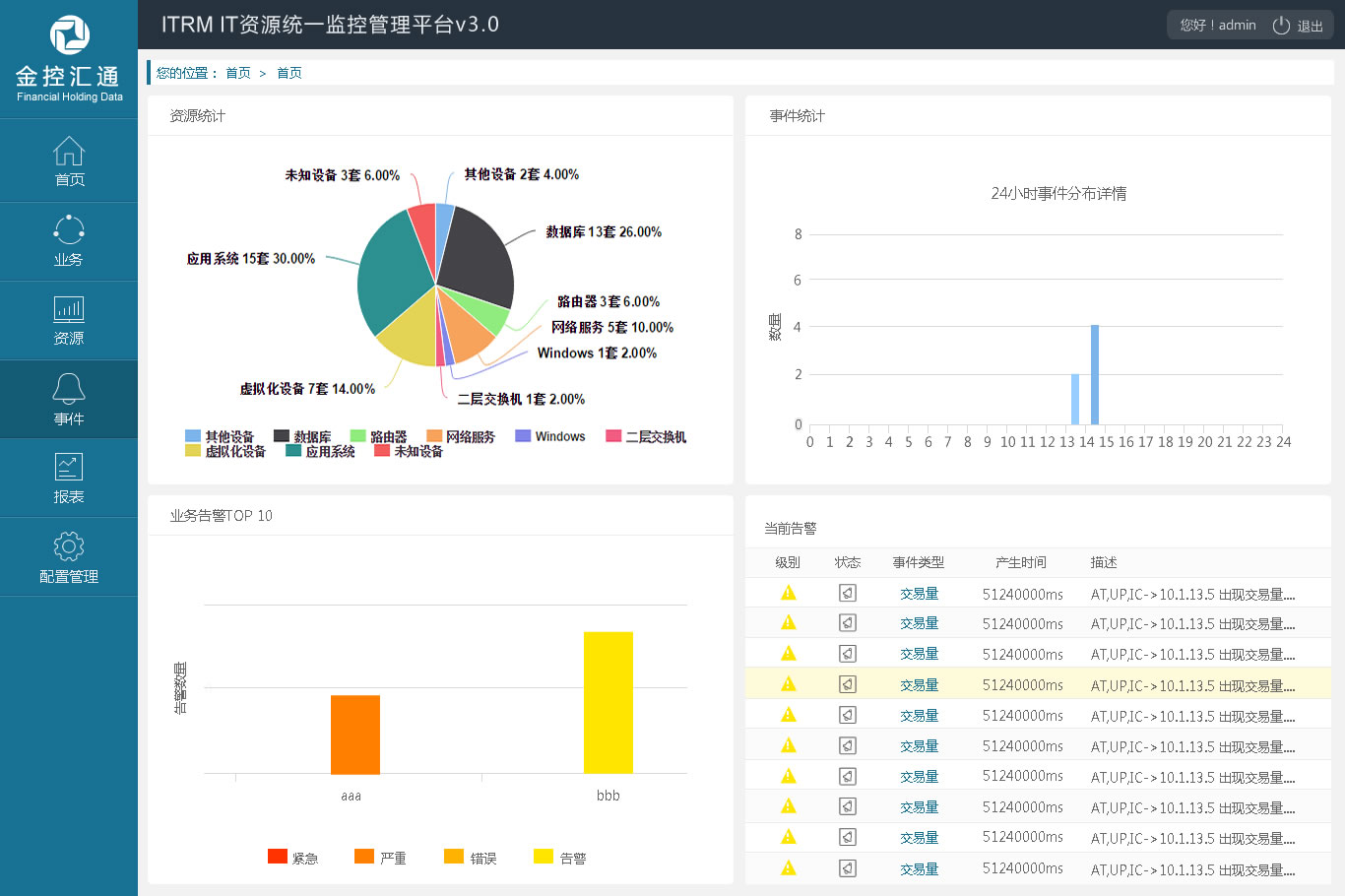Toggle 二层交换机 legend entry

point(646,436)
